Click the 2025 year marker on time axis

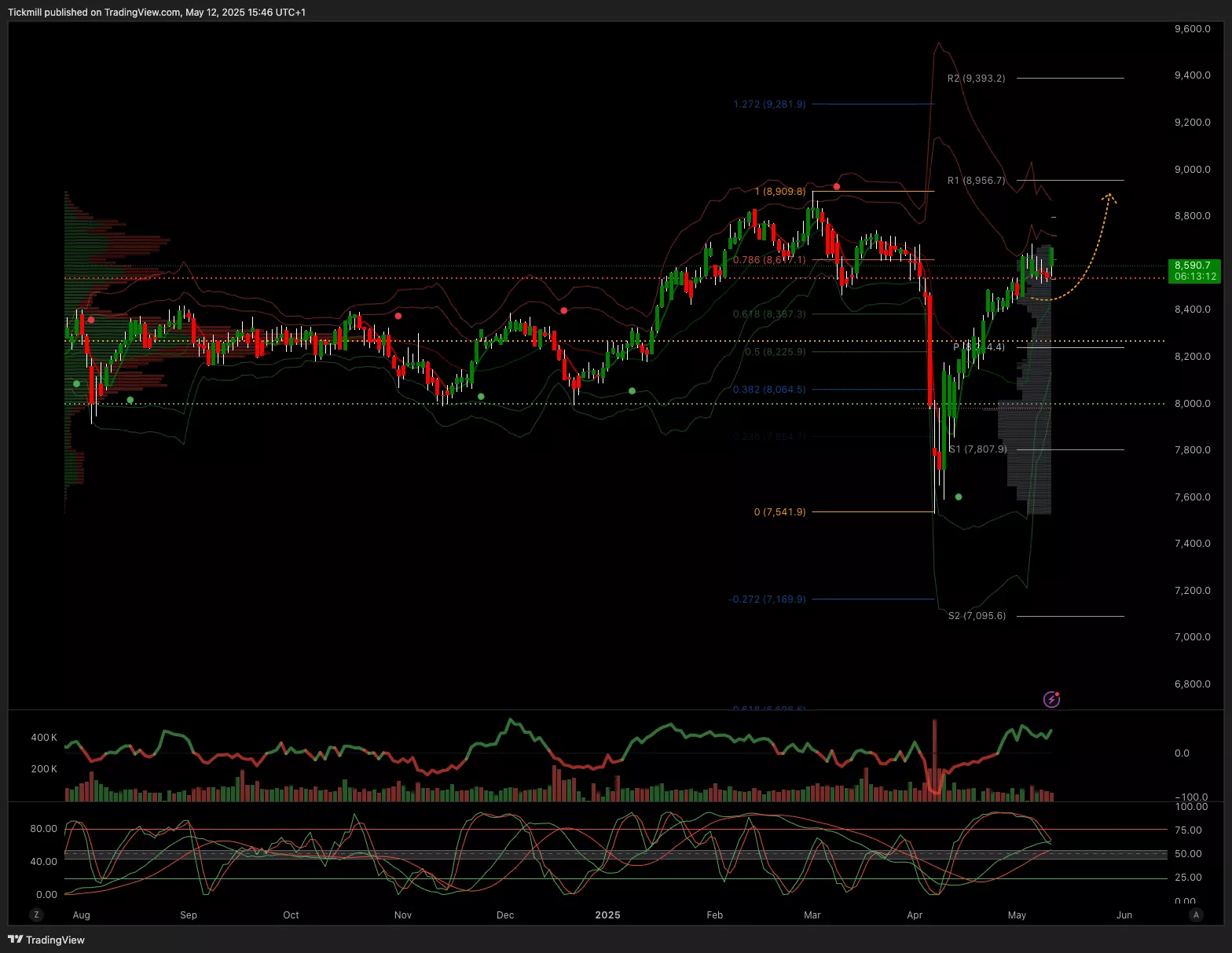(x=607, y=915)
